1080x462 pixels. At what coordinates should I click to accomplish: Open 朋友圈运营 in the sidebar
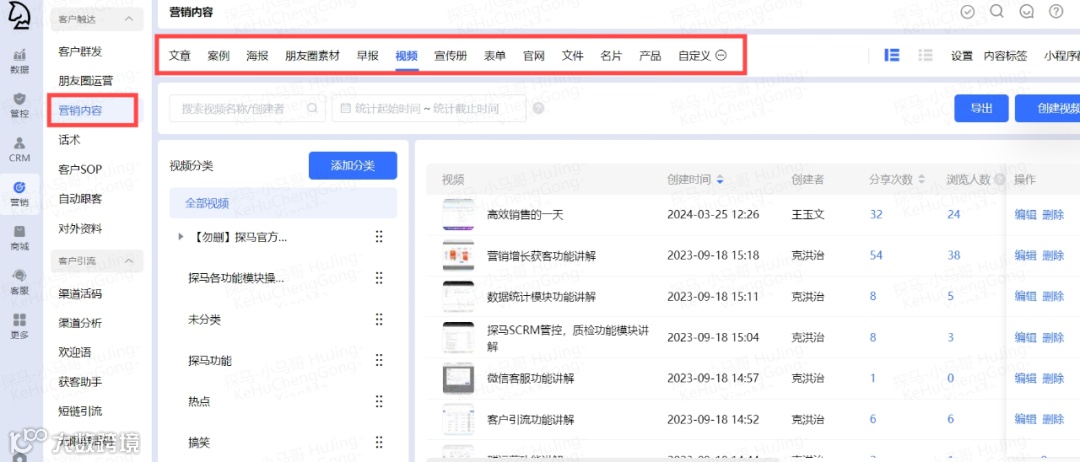86,81
